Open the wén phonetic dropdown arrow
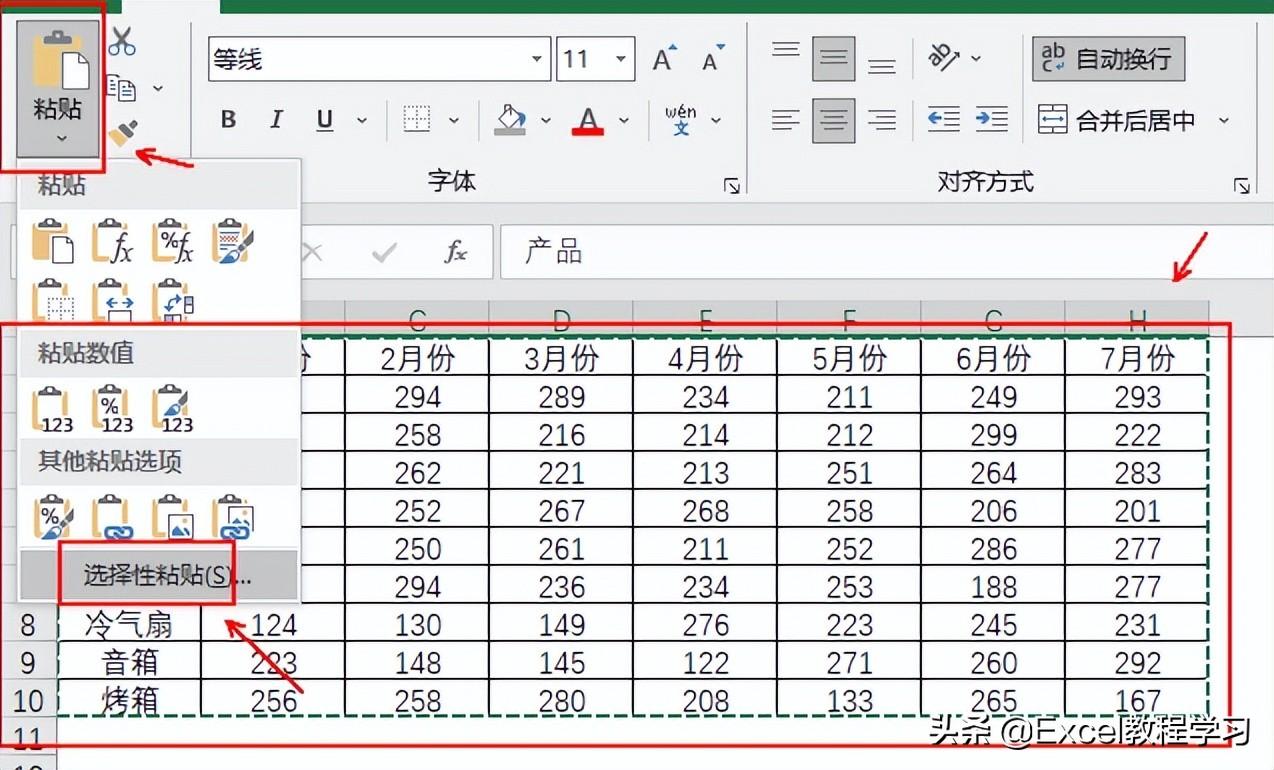 click(716, 121)
